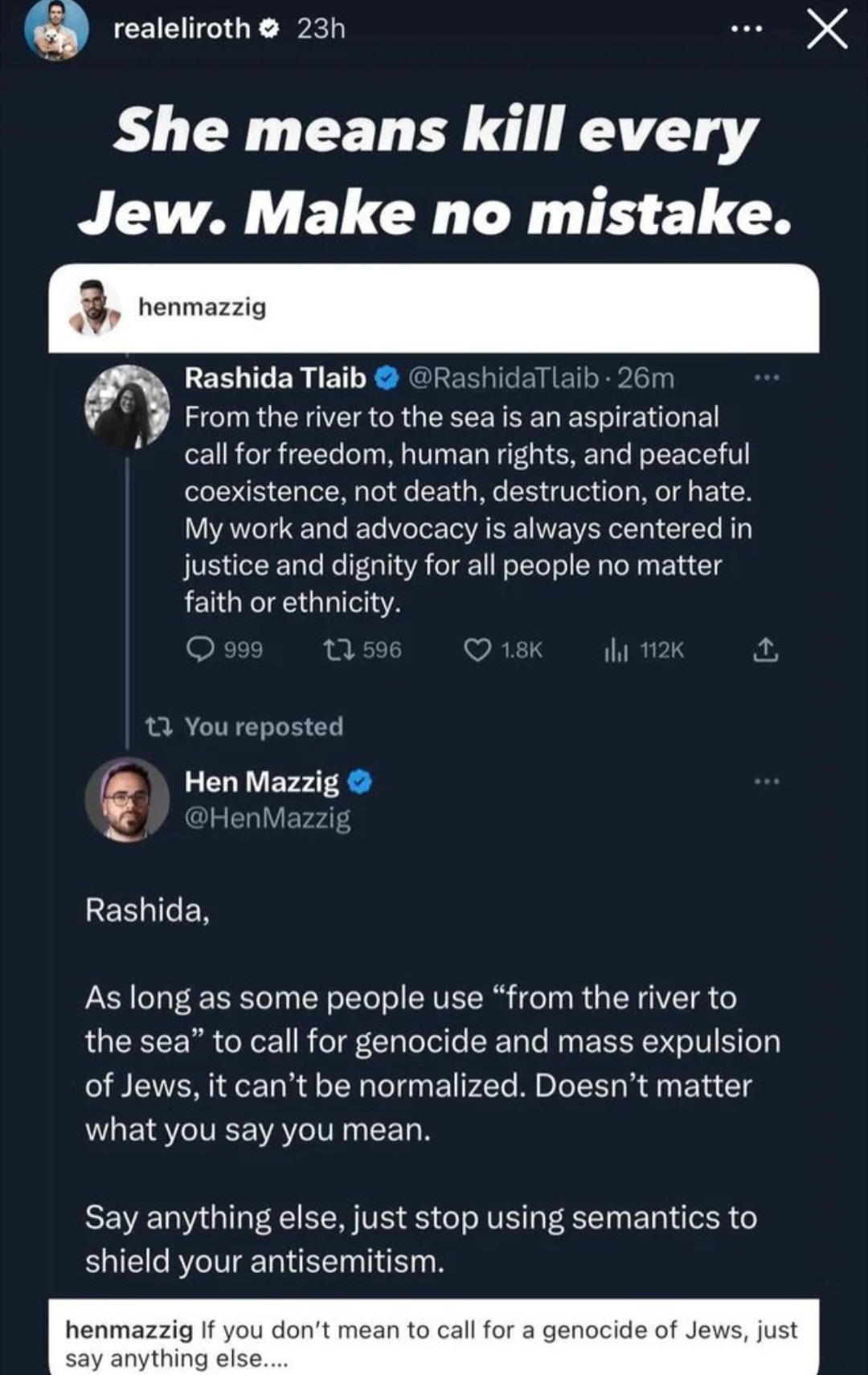The height and width of the screenshot is (1375, 868).
Task: Open the realeliroth username link
Action: coord(182,29)
